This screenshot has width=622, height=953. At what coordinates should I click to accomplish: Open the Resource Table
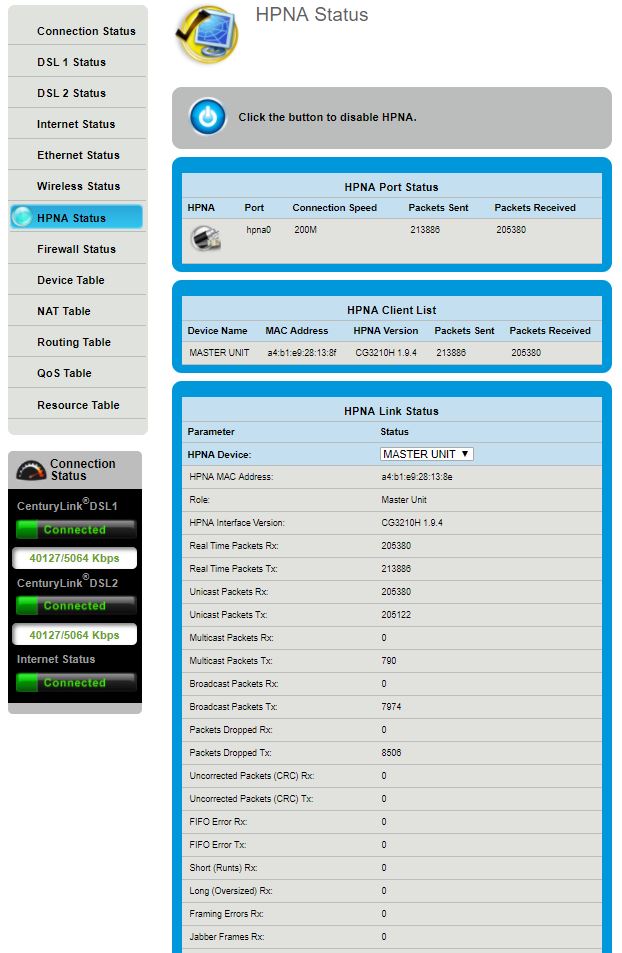pyautogui.click(x=78, y=405)
